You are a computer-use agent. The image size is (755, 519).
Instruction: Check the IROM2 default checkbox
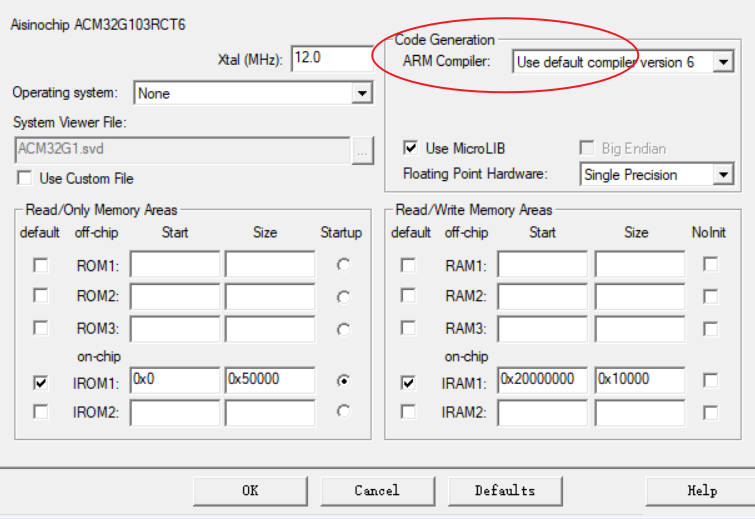[40, 412]
